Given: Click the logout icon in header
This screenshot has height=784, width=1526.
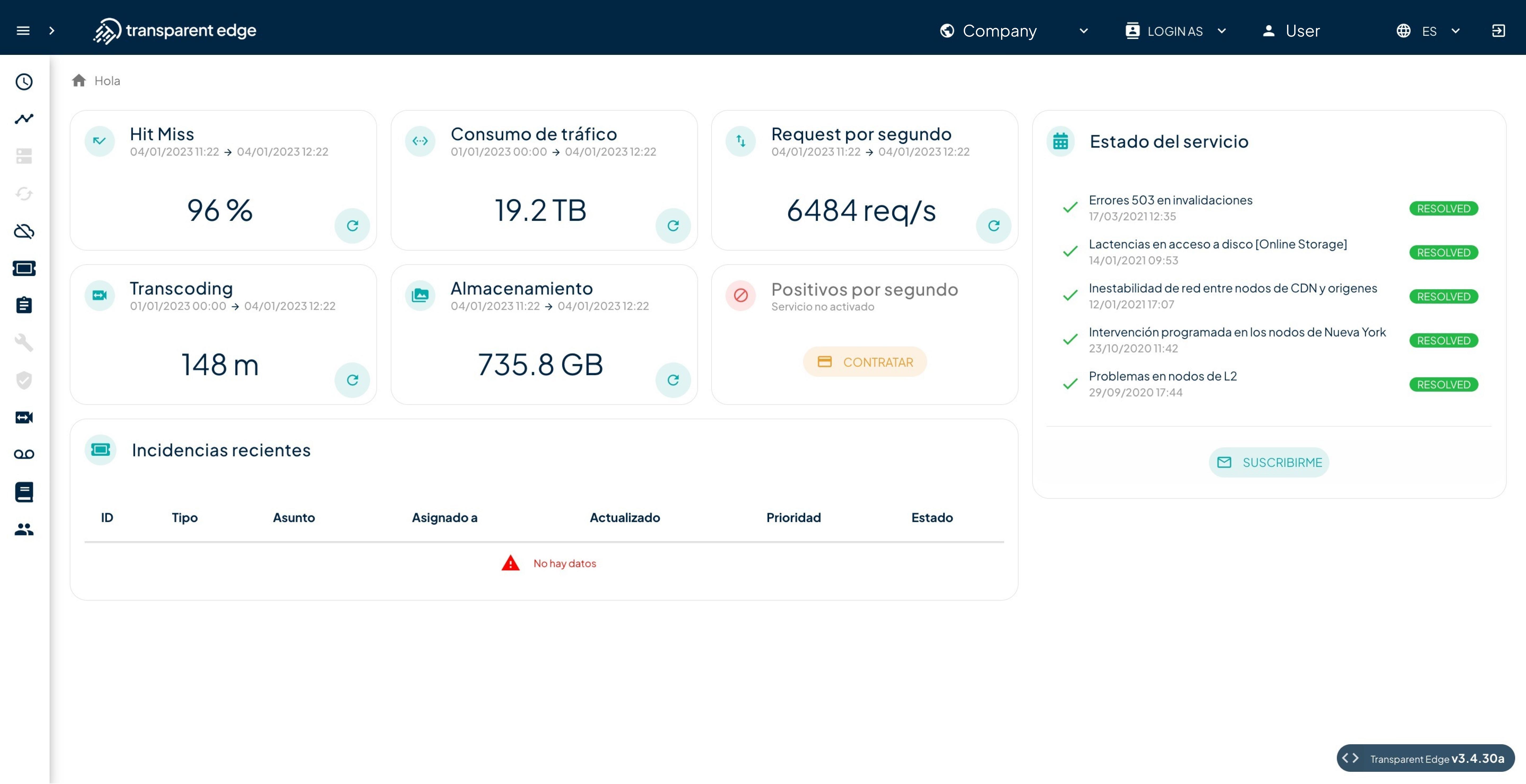Looking at the screenshot, I should [1498, 31].
